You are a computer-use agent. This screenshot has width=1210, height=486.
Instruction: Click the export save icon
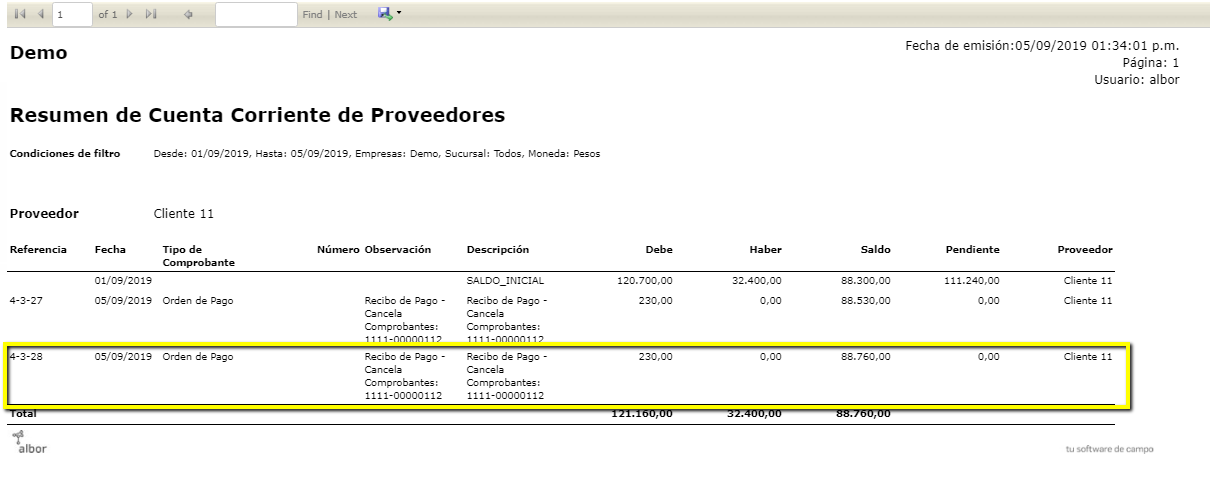tap(385, 14)
